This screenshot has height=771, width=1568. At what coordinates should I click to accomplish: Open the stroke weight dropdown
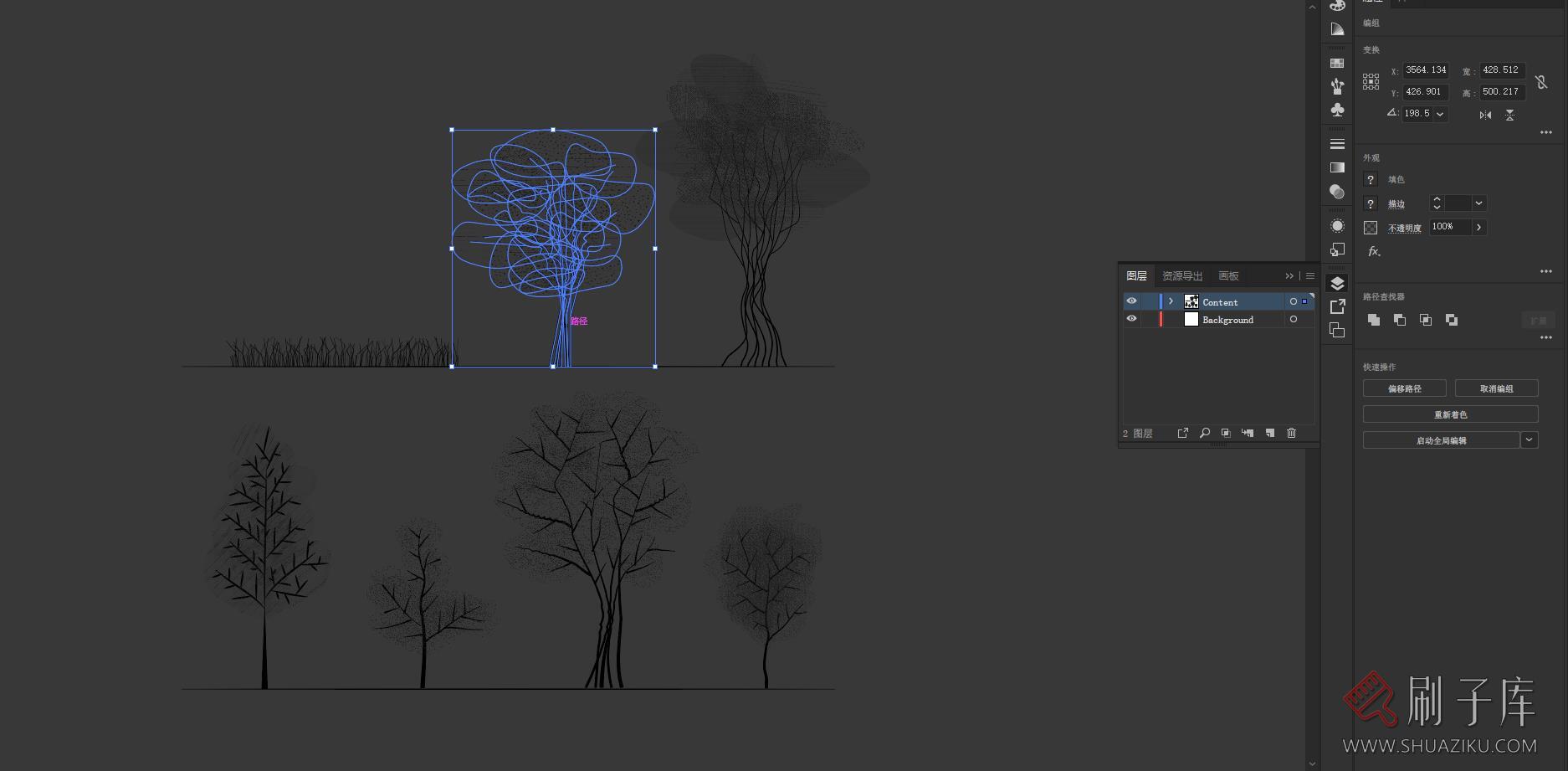(1478, 203)
